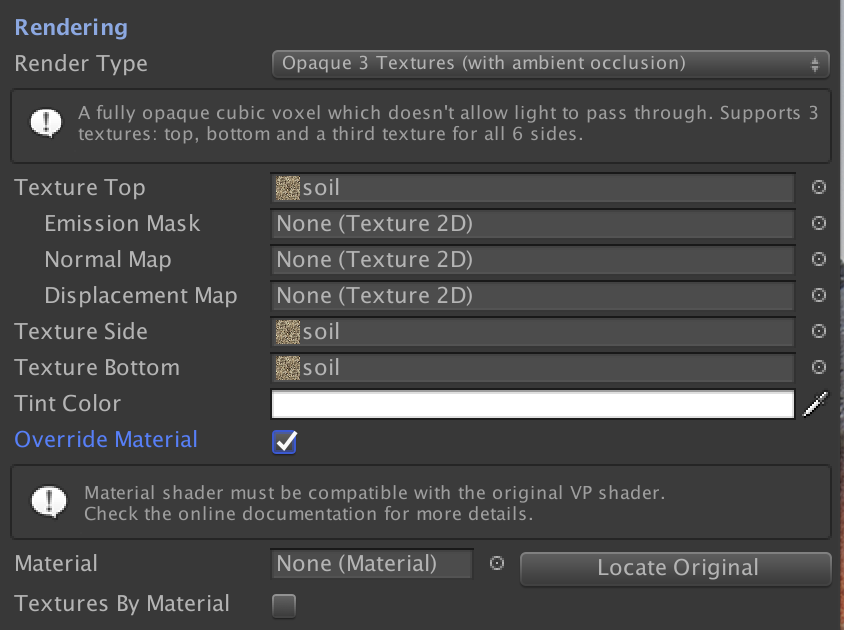Disable the Override Material checkbox
Image resolution: width=844 pixels, height=630 pixels.
tap(283, 441)
